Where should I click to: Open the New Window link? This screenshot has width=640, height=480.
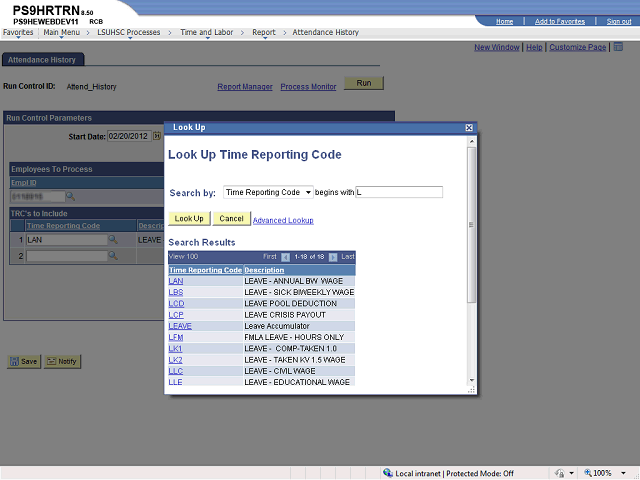pyautogui.click(x=497, y=47)
